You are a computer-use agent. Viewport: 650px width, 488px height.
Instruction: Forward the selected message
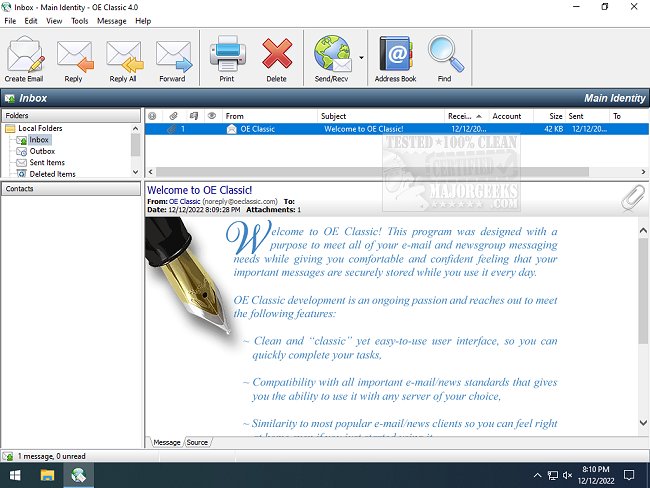click(x=172, y=56)
